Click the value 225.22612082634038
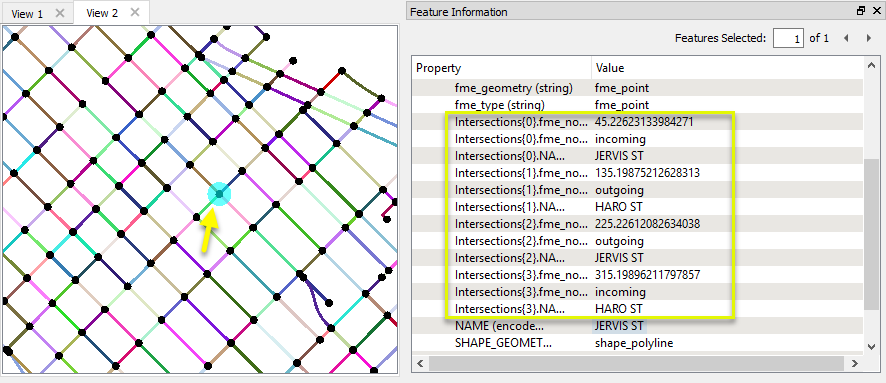This screenshot has width=886, height=383. [x=648, y=224]
